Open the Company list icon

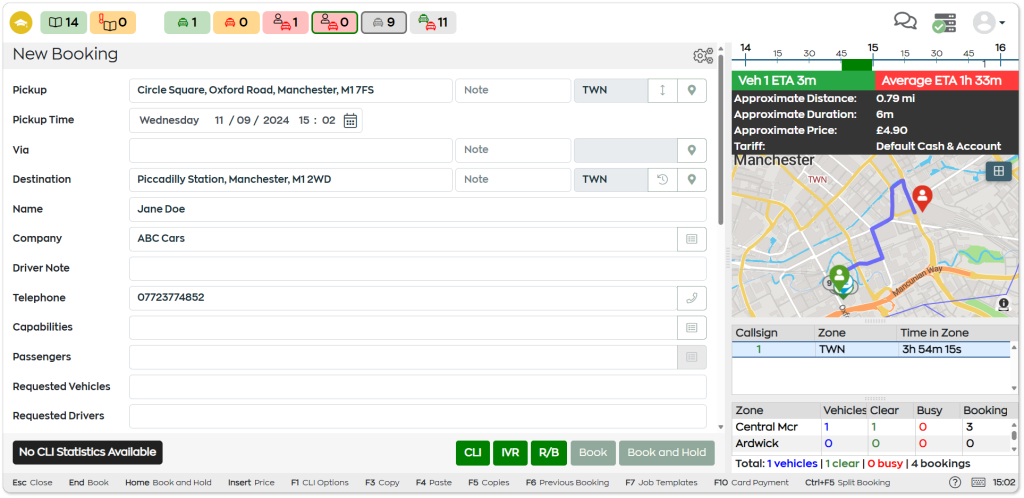pos(691,239)
